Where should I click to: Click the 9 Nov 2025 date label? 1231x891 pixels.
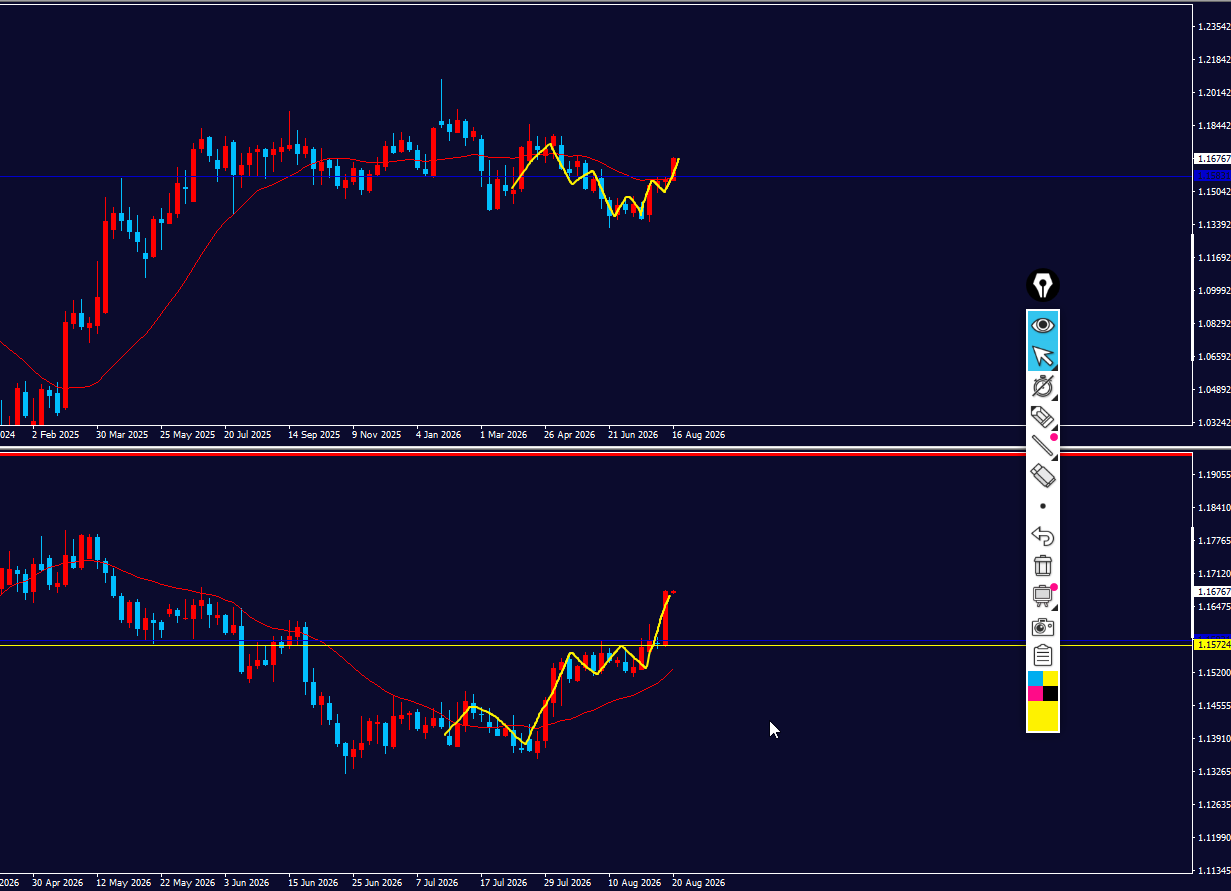tap(377, 435)
